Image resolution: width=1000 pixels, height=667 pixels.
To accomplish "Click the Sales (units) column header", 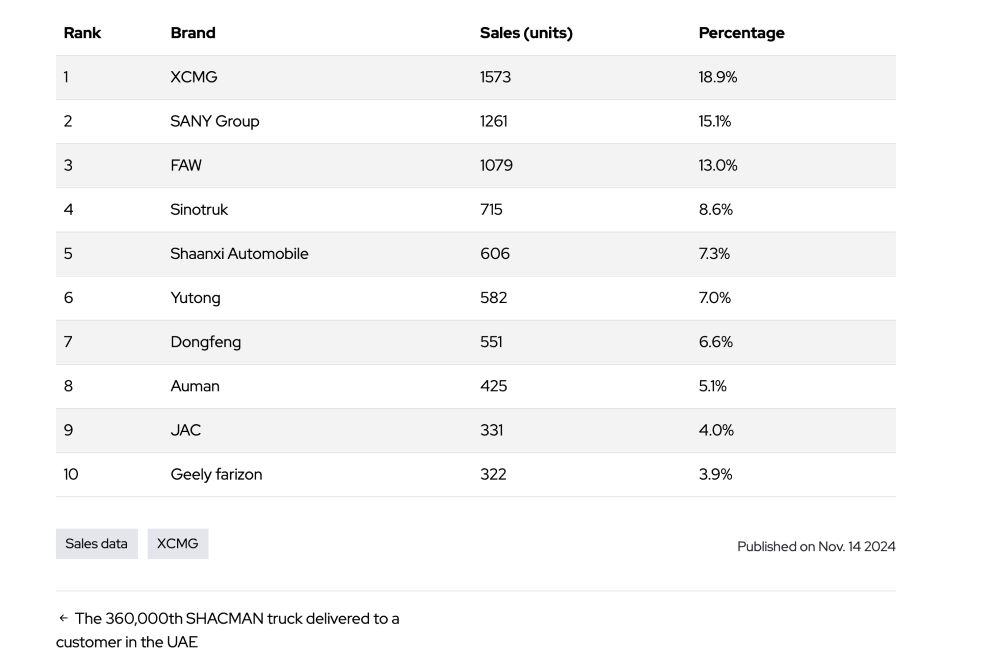I will [x=526, y=33].
